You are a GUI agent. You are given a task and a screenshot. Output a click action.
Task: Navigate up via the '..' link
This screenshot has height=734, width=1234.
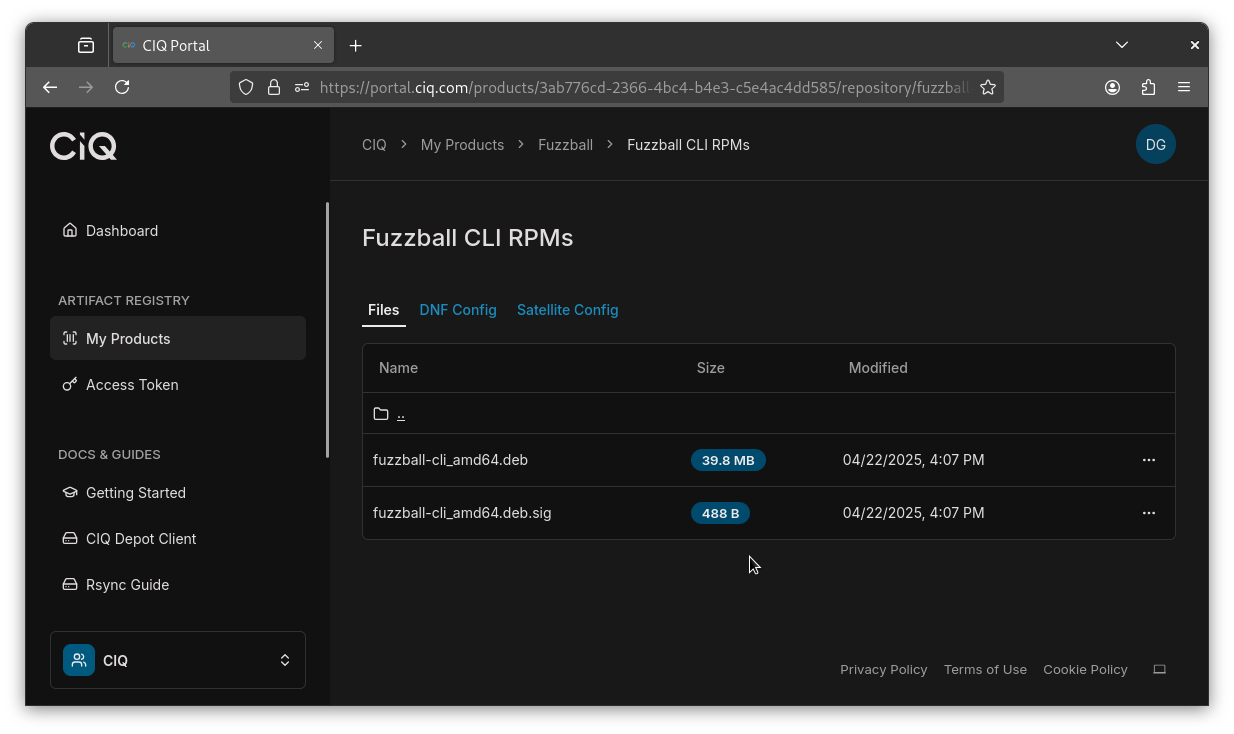point(401,414)
